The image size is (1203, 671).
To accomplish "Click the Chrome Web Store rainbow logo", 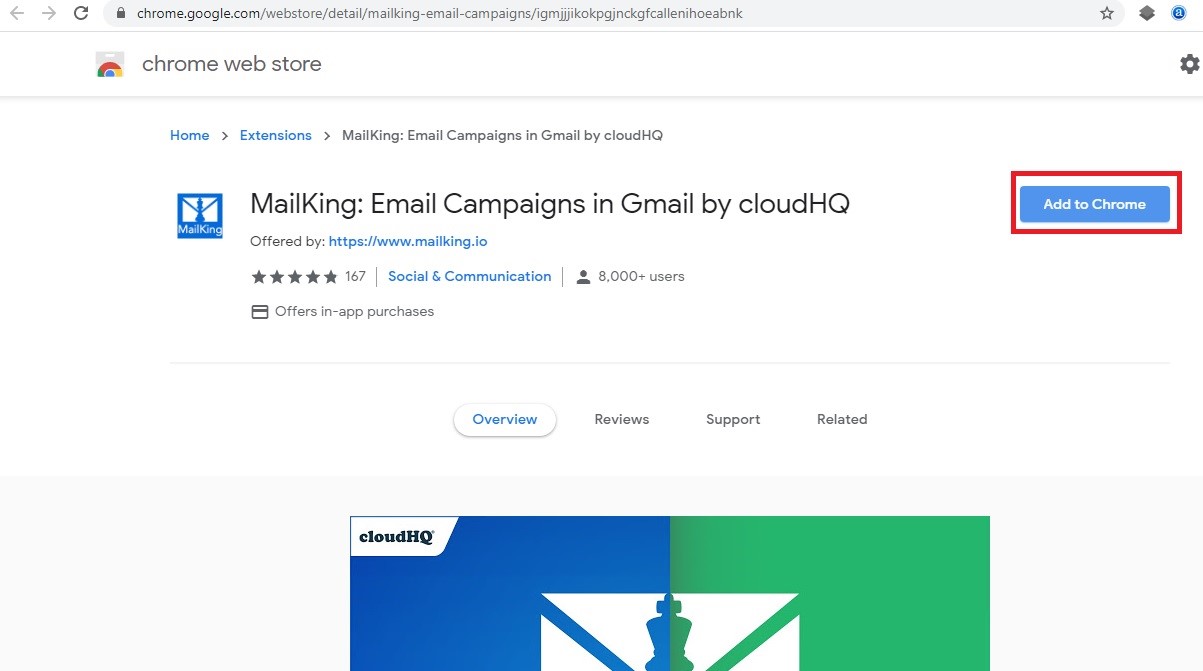I will coord(110,65).
